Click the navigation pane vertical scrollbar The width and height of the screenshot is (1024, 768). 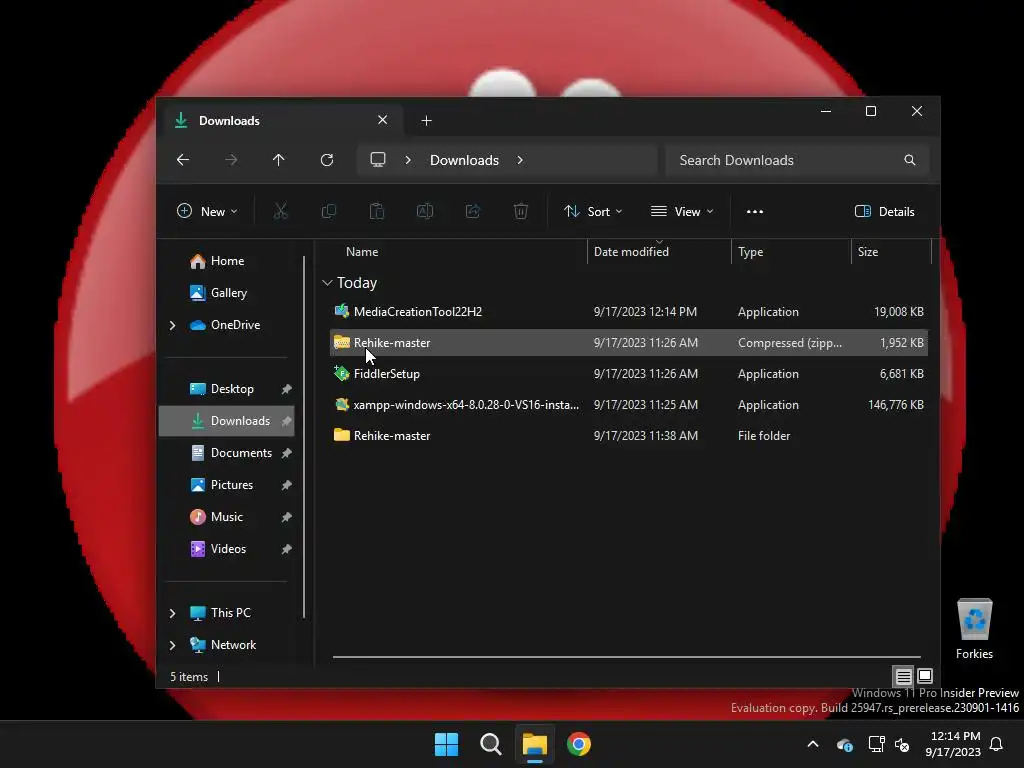point(304,437)
